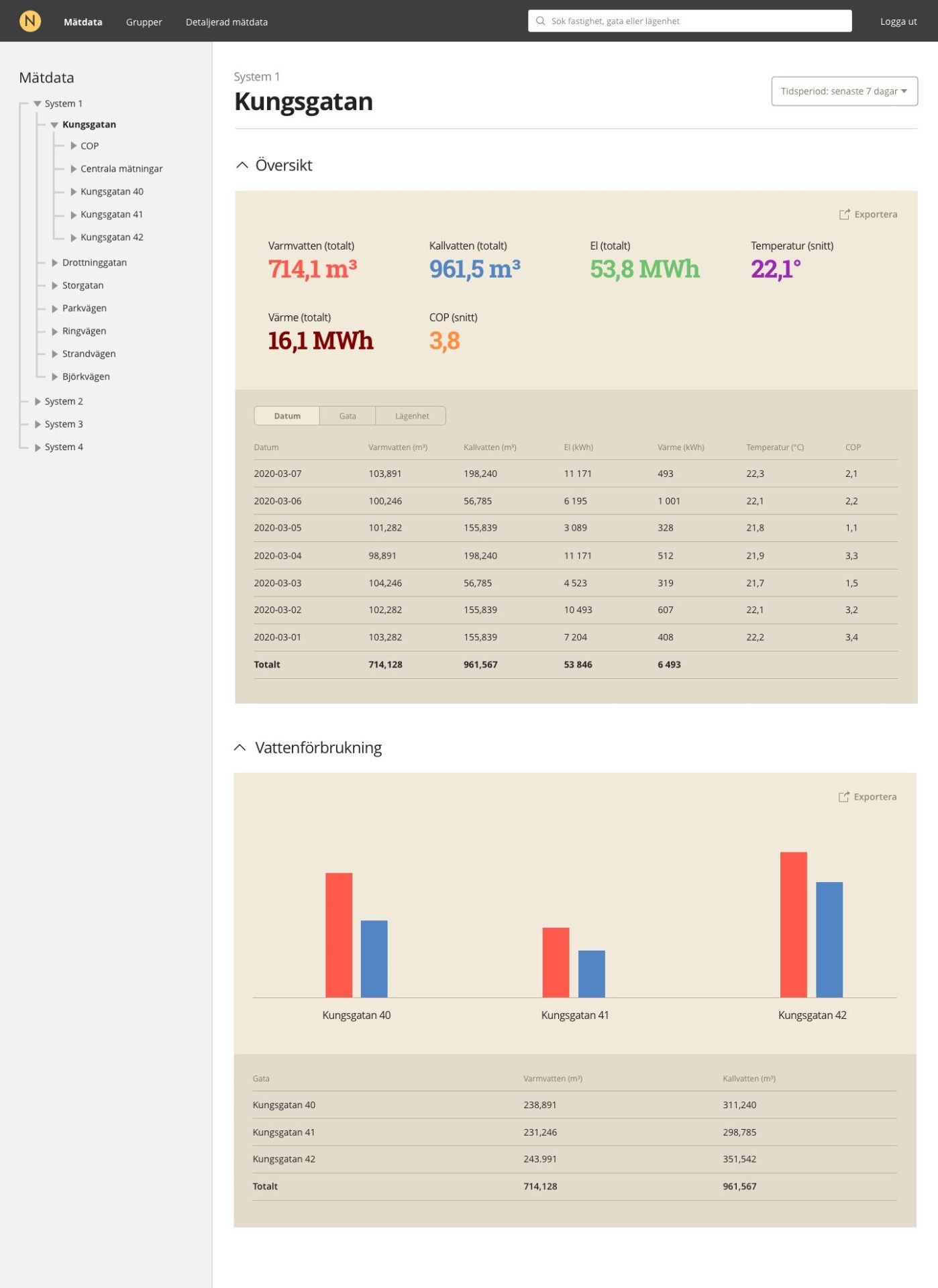
Task: Focus the property search input field
Action: click(698, 21)
